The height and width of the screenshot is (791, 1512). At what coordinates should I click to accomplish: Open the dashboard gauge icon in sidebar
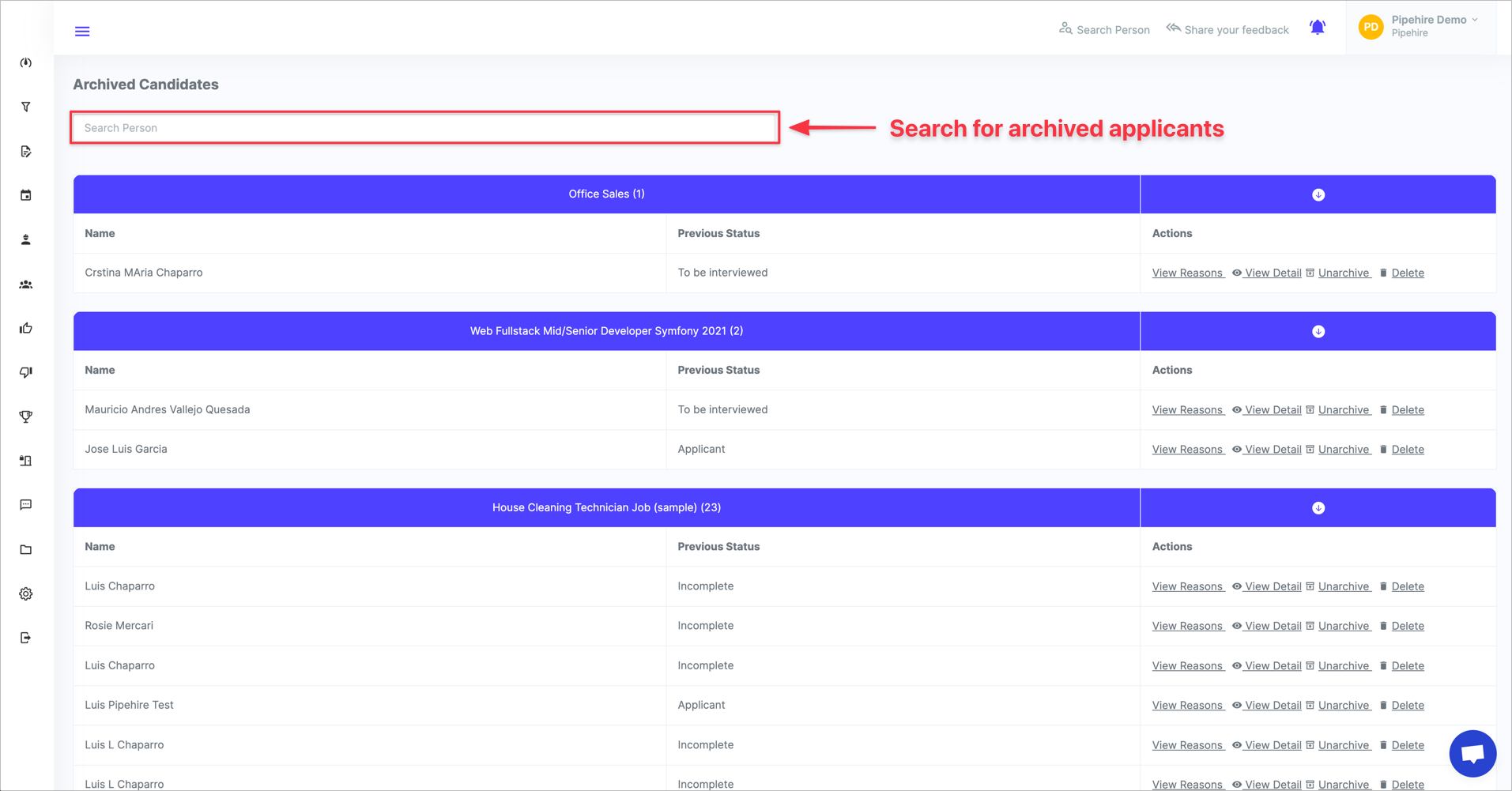tap(26, 62)
